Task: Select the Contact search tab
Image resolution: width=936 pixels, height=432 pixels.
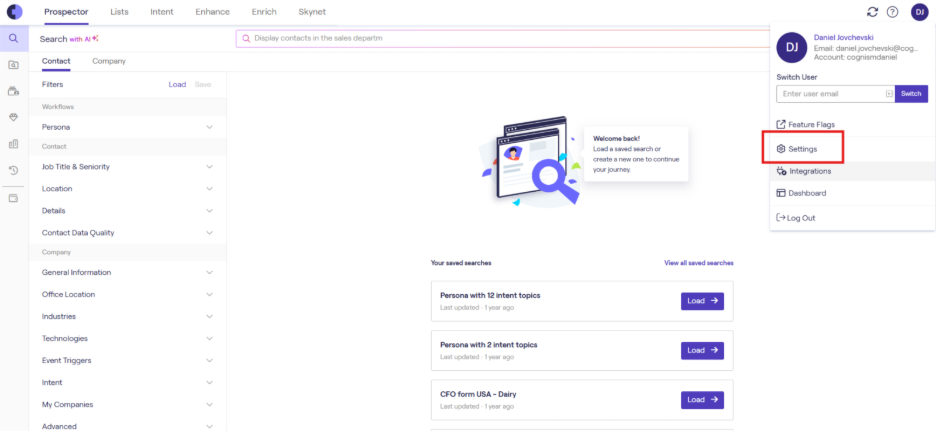Action: [x=56, y=61]
